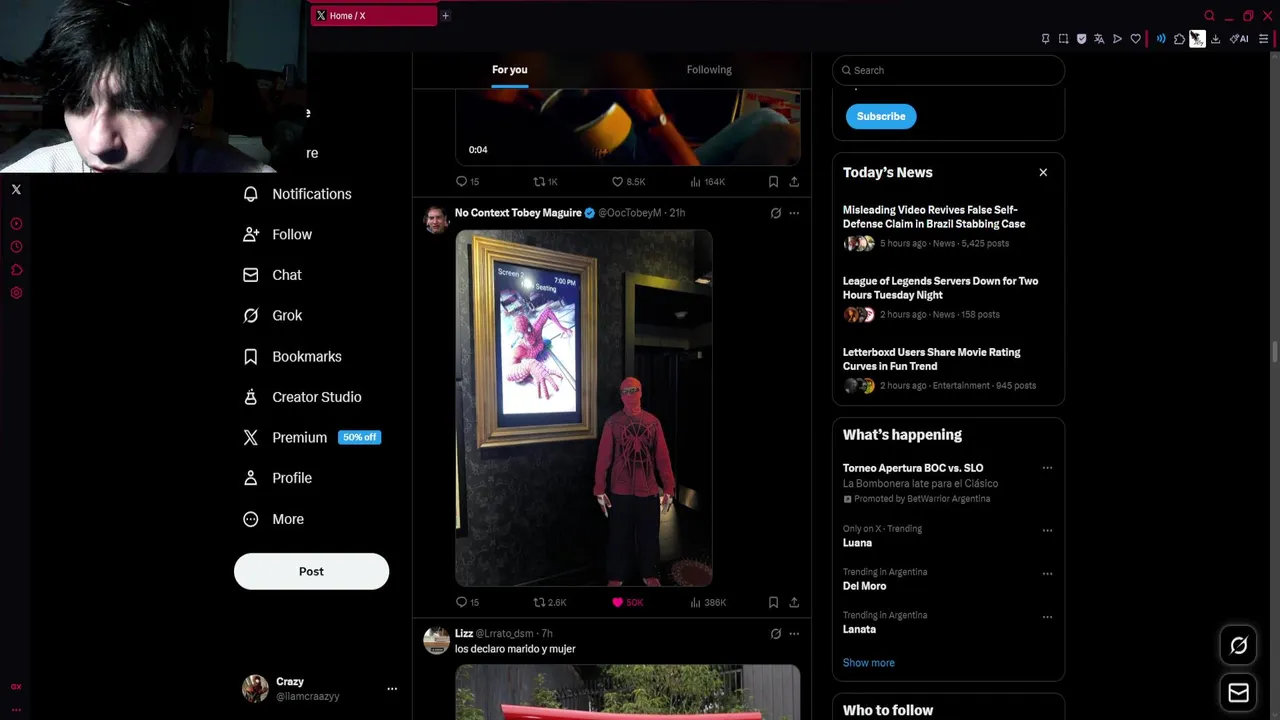The width and height of the screenshot is (1280, 720).
Task: Bookmark the No Context Tobey Maguire post
Action: point(773,602)
